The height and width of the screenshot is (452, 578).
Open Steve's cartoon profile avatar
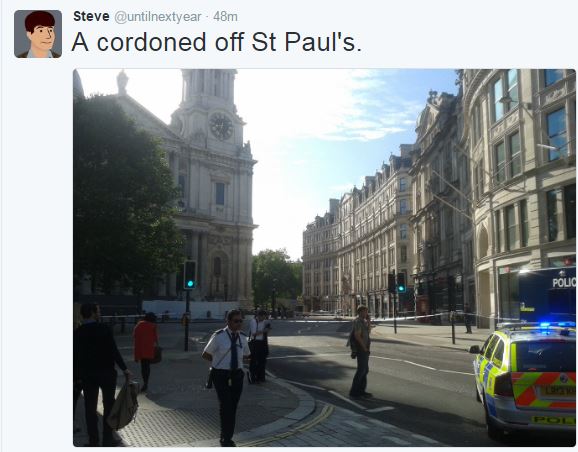38,34
